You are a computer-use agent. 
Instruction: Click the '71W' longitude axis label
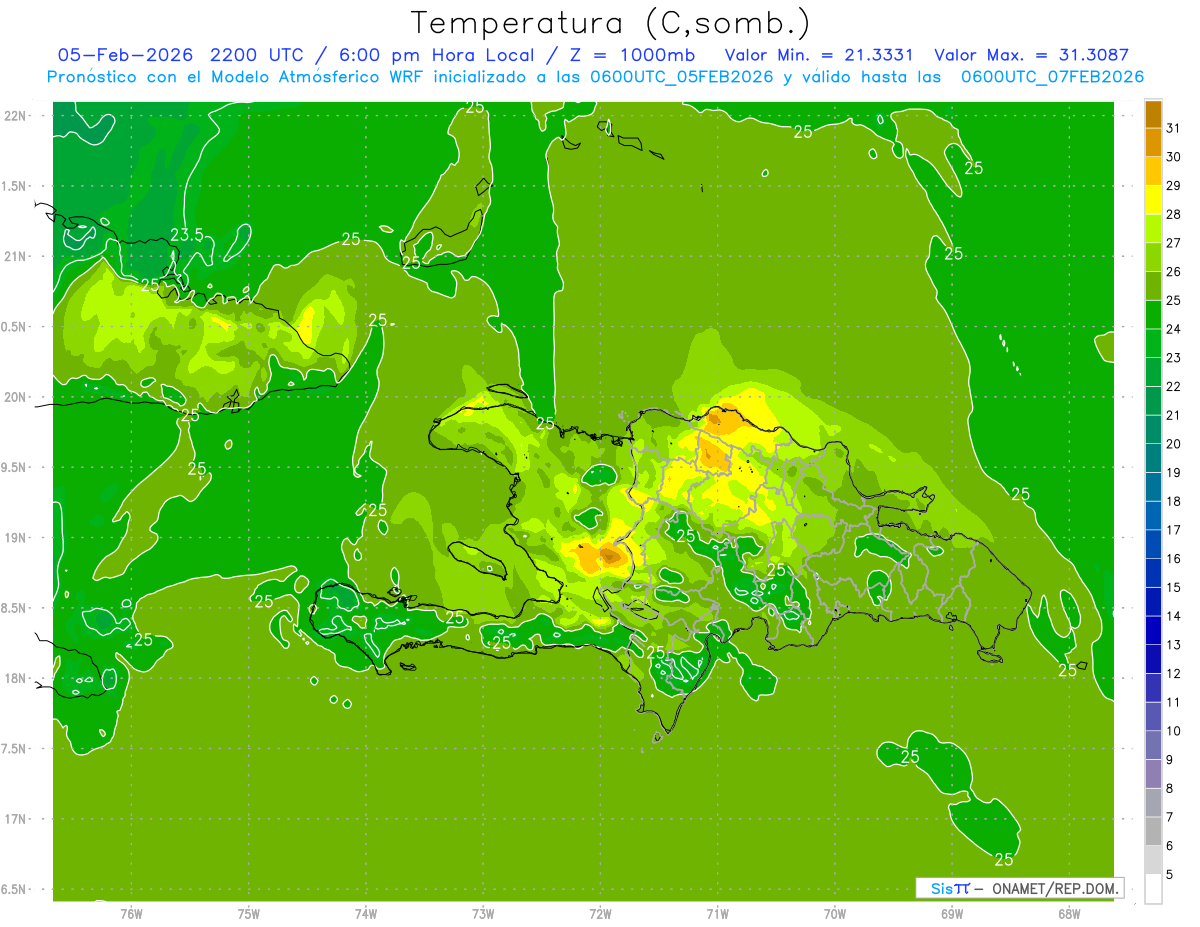pyautogui.click(x=717, y=914)
